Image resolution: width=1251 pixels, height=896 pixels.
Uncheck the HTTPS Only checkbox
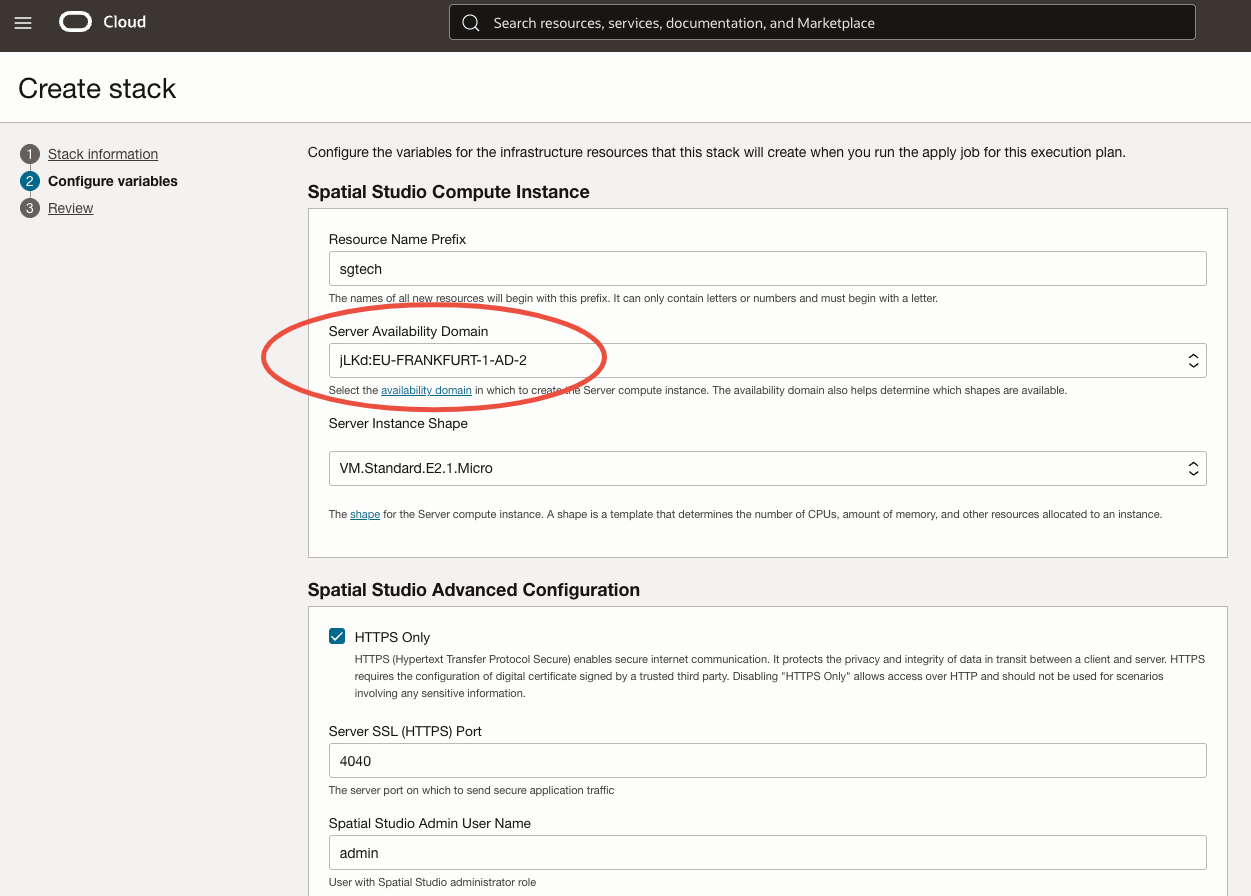(x=337, y=637)
